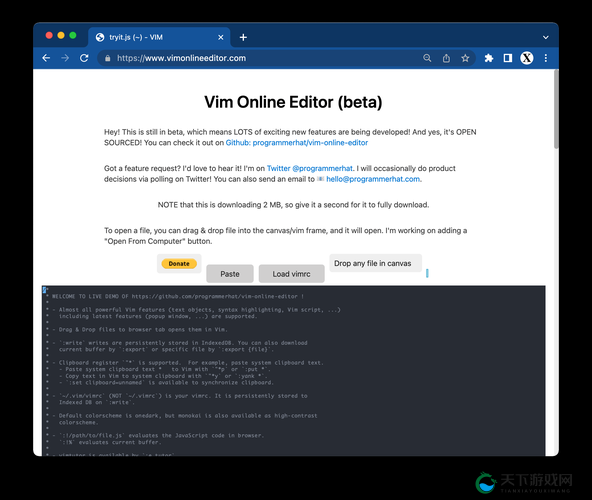Expand the tab search chevron

(546, 37)
